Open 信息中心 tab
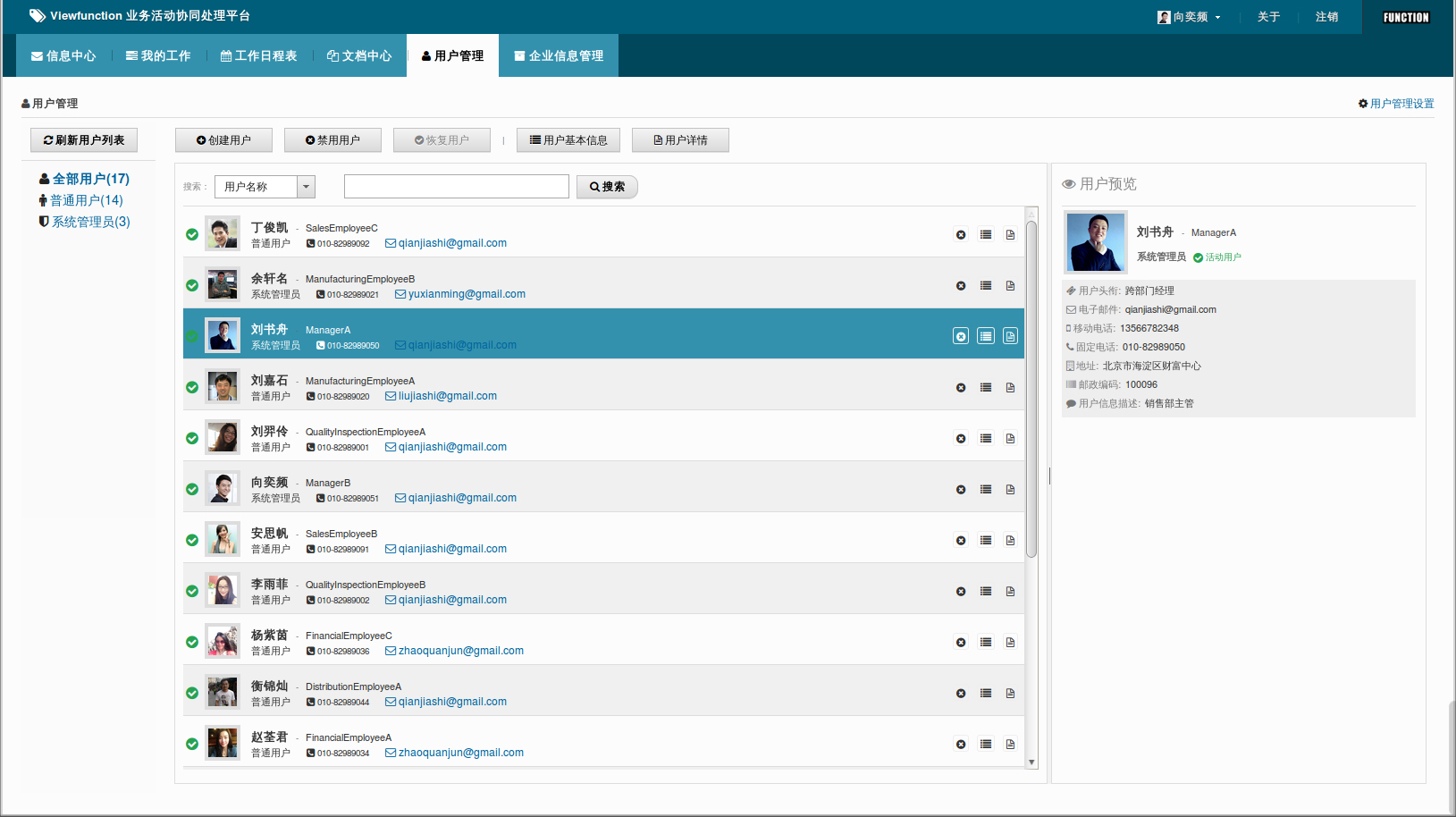Image resolution: width=1456 pixels, height=817 pixels. [x=63, y=55]
